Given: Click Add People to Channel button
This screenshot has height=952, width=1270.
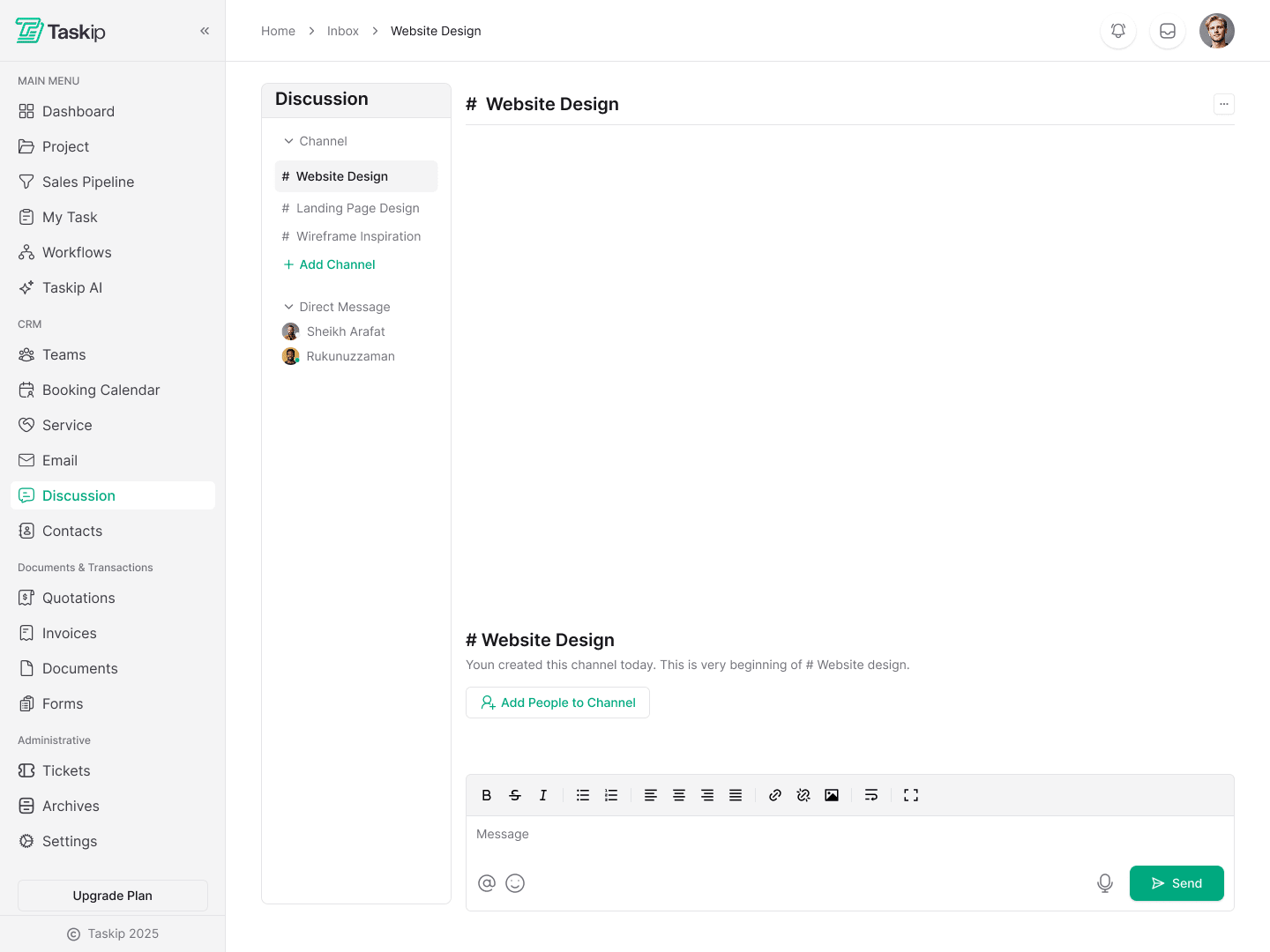Looking at the screenshot, I should pyautogui.click(x=557, y=703).
